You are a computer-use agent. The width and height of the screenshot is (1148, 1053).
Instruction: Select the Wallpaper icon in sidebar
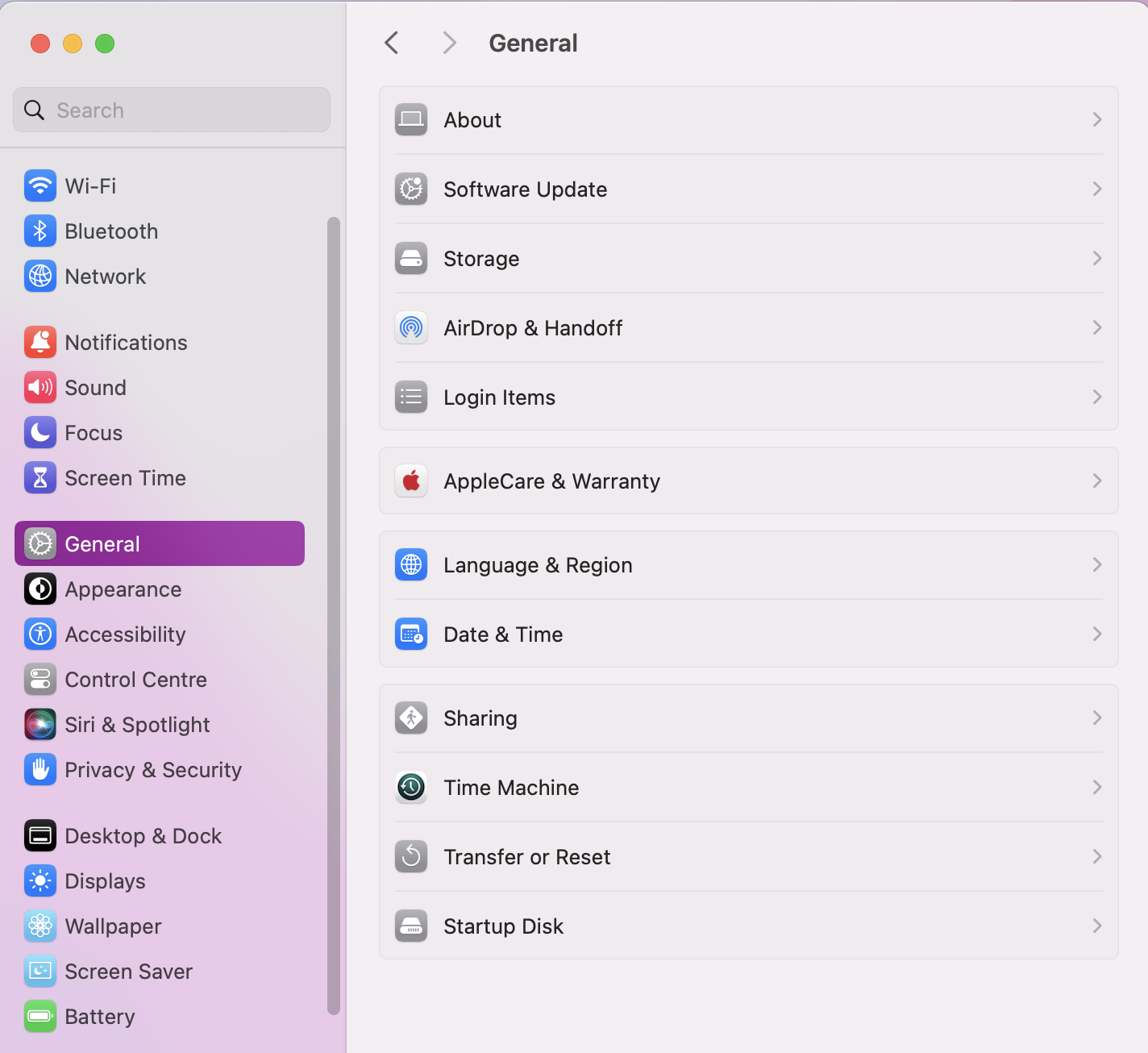[x=40, y=926]
